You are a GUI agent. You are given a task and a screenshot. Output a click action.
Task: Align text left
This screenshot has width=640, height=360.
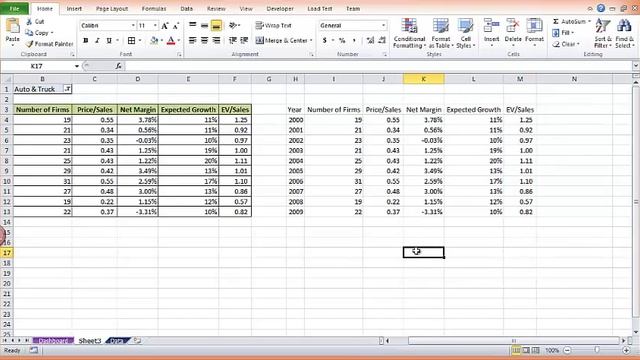193,40
